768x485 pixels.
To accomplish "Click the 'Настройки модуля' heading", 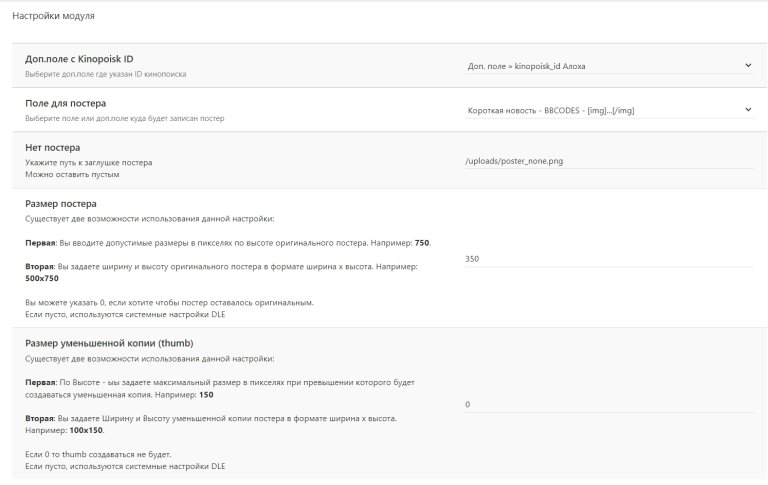I will coord(53,16).
